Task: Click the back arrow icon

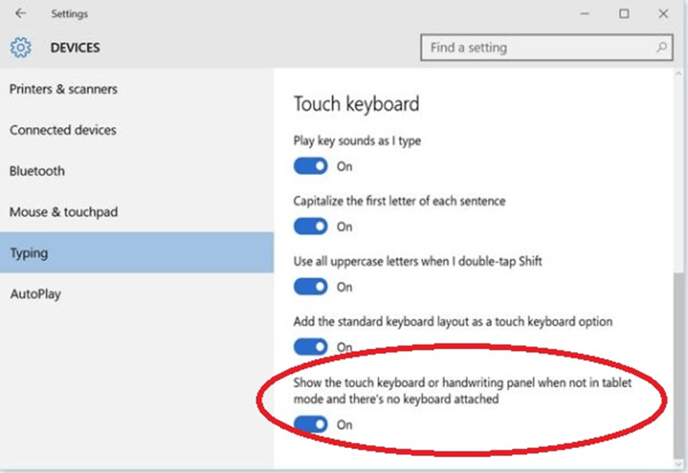Action: [x=20, y=14]
